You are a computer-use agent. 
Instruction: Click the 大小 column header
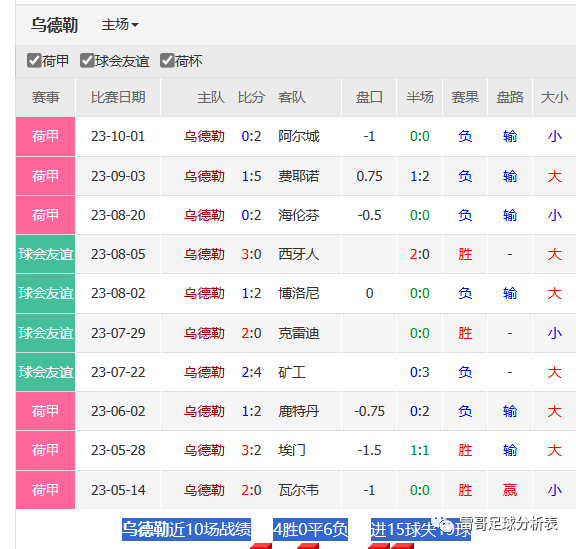point(554,97)
